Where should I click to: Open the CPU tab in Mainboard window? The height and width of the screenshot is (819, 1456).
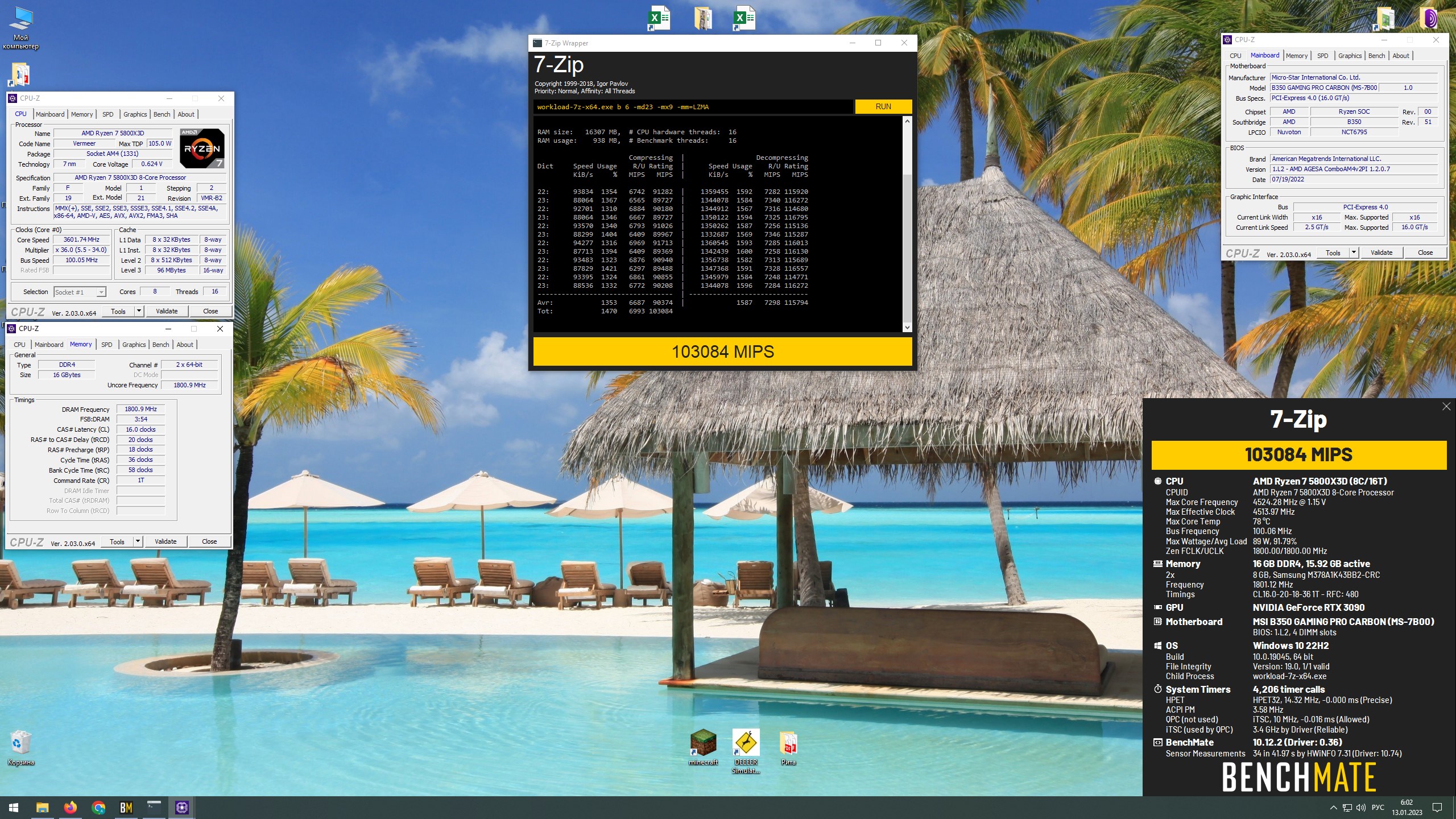1235,56
